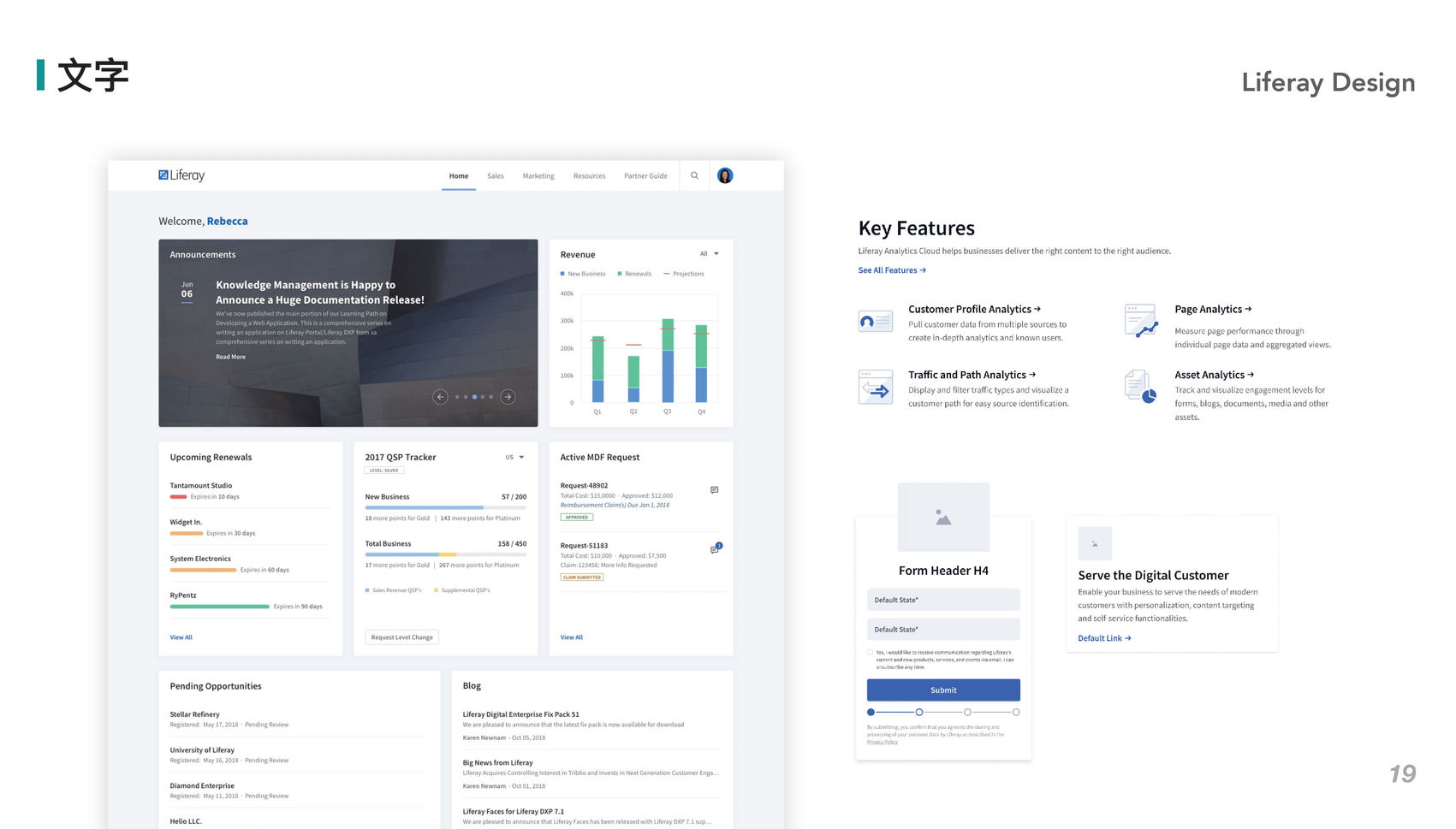Viewport: 1456px width, 829px height.
Task: Open the Tantamount Studio renewal entry
Action: [200, 485]
